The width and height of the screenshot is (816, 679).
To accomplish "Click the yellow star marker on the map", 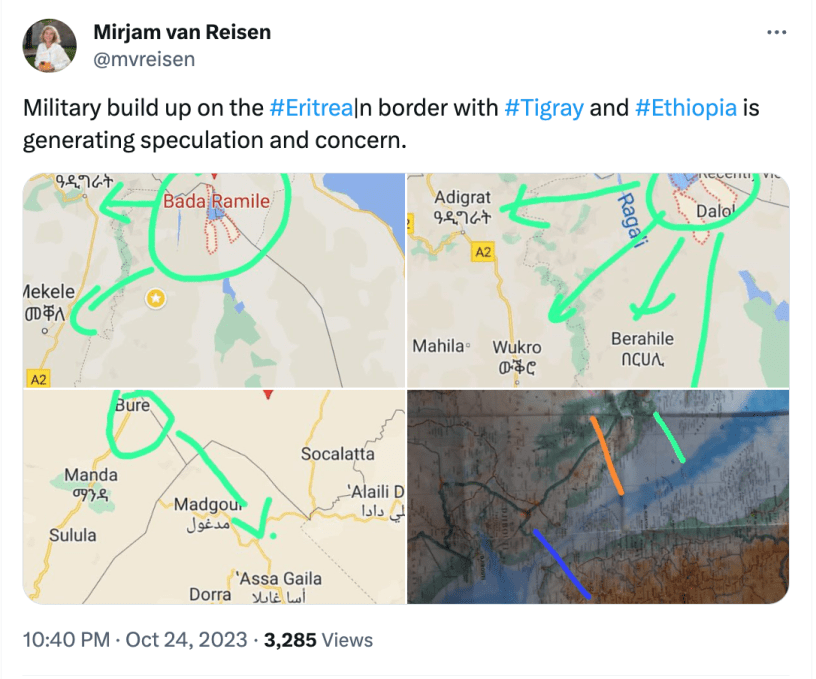I will [157, 298].
